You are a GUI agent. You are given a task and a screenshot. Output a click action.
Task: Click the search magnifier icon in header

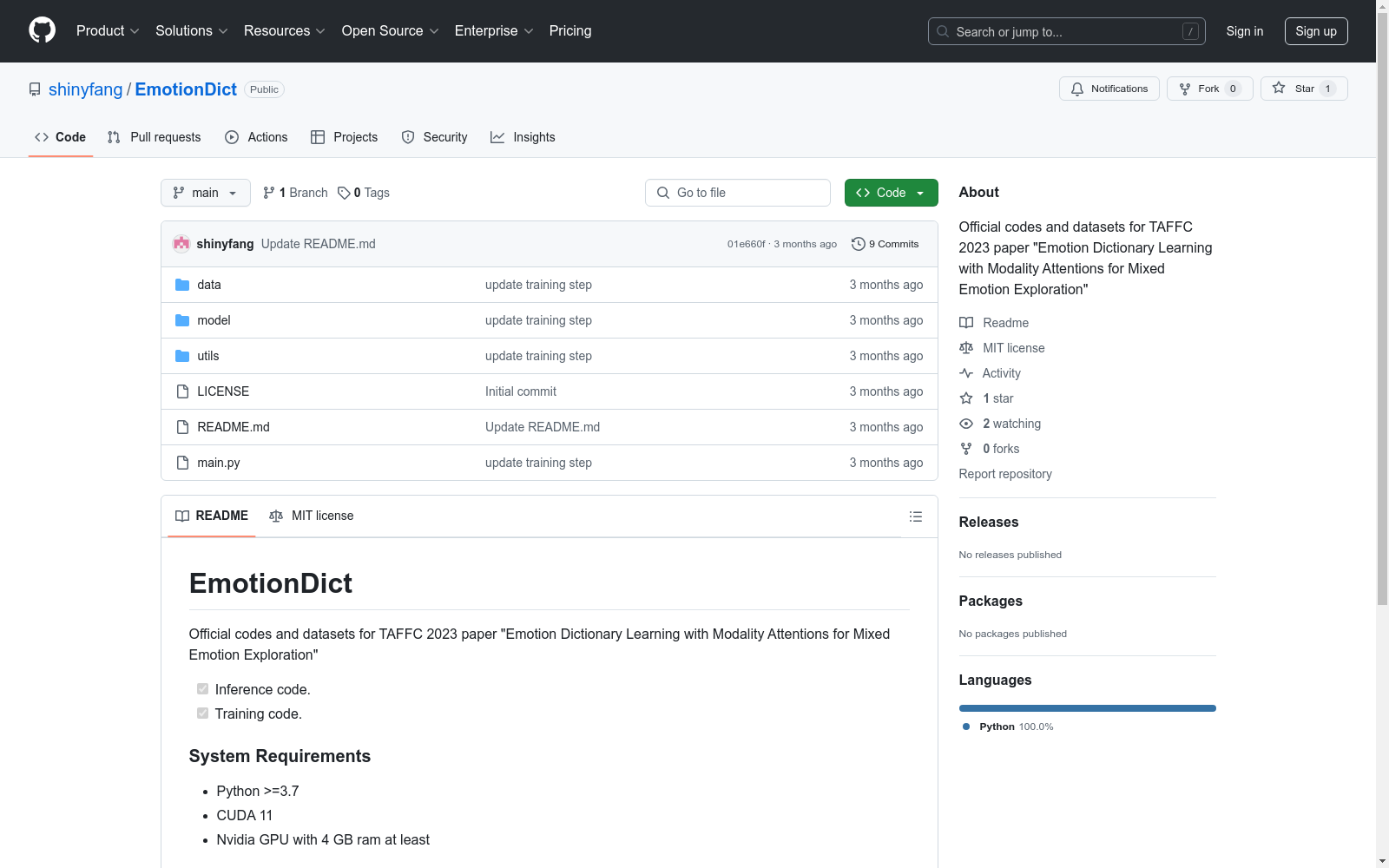point(943,31)
